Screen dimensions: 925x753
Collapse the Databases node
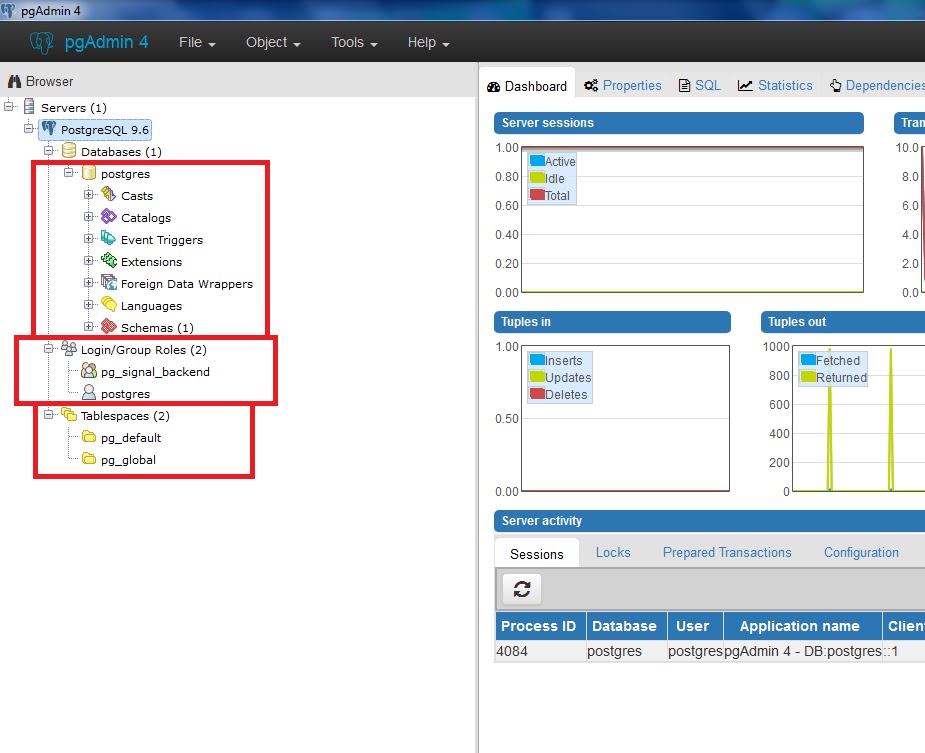pyautogui.click(x=48, y=150)
